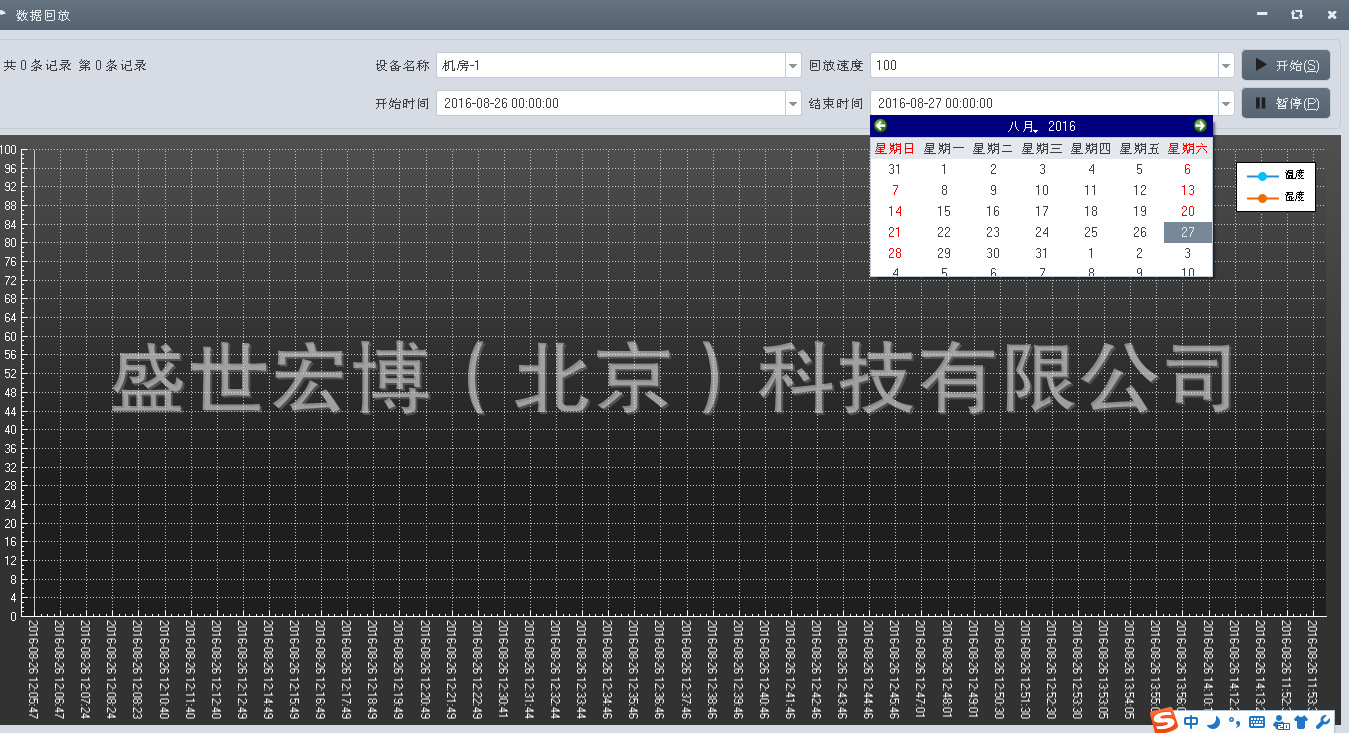Click the 星期日 weekday header
Image resolution: width=1349 pixels, height=733 pixels.
click(x=895, y=148)
